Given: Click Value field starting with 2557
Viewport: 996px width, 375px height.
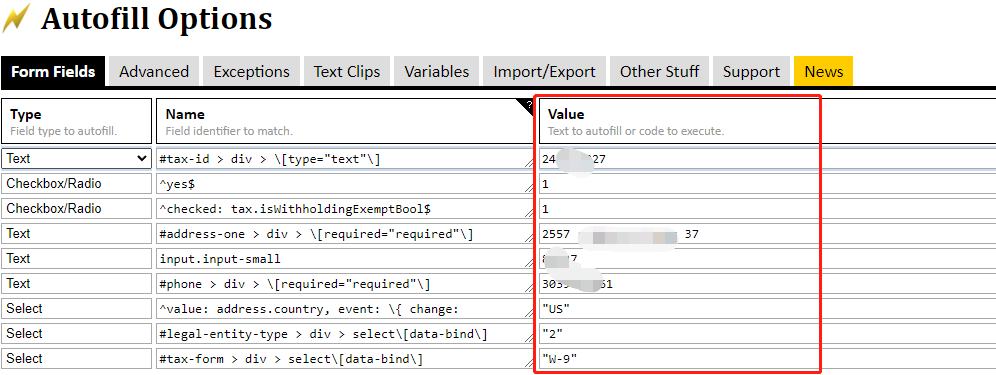Looking at the screenshot, I should pos(767,234).
